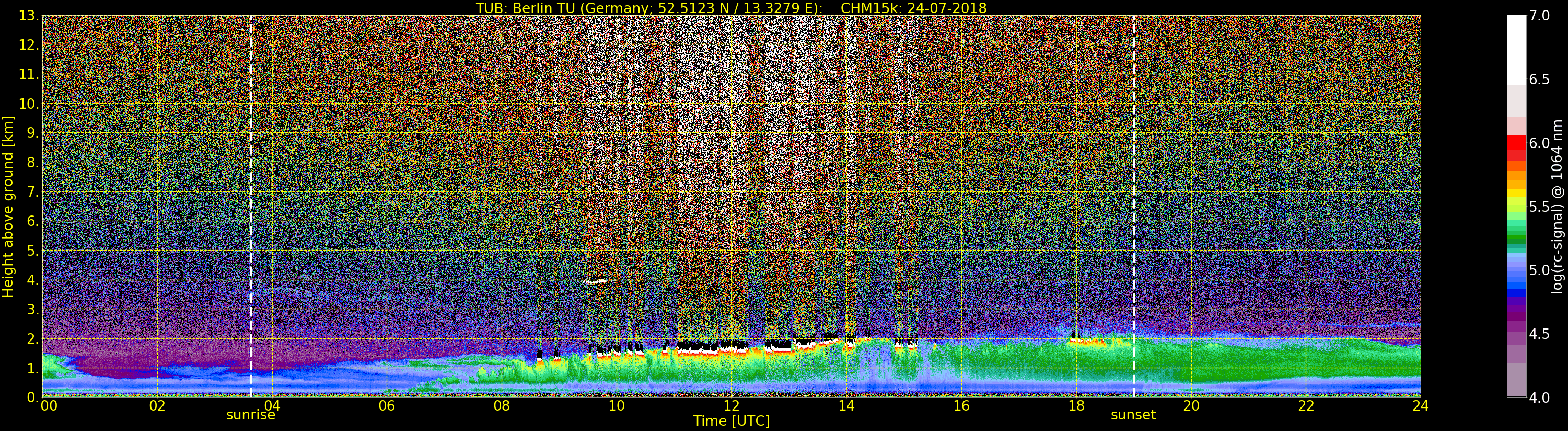Screen dimensions: 1568x431
Task: Click the '6.' height axis tick label
Action: pyautogui.click(x=33, y=221)
